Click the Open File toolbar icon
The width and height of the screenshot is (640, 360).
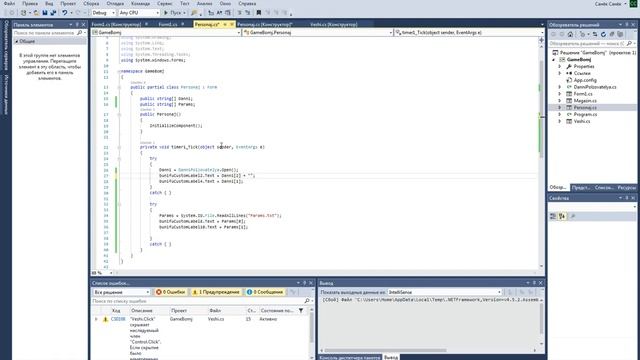(36, 13)
